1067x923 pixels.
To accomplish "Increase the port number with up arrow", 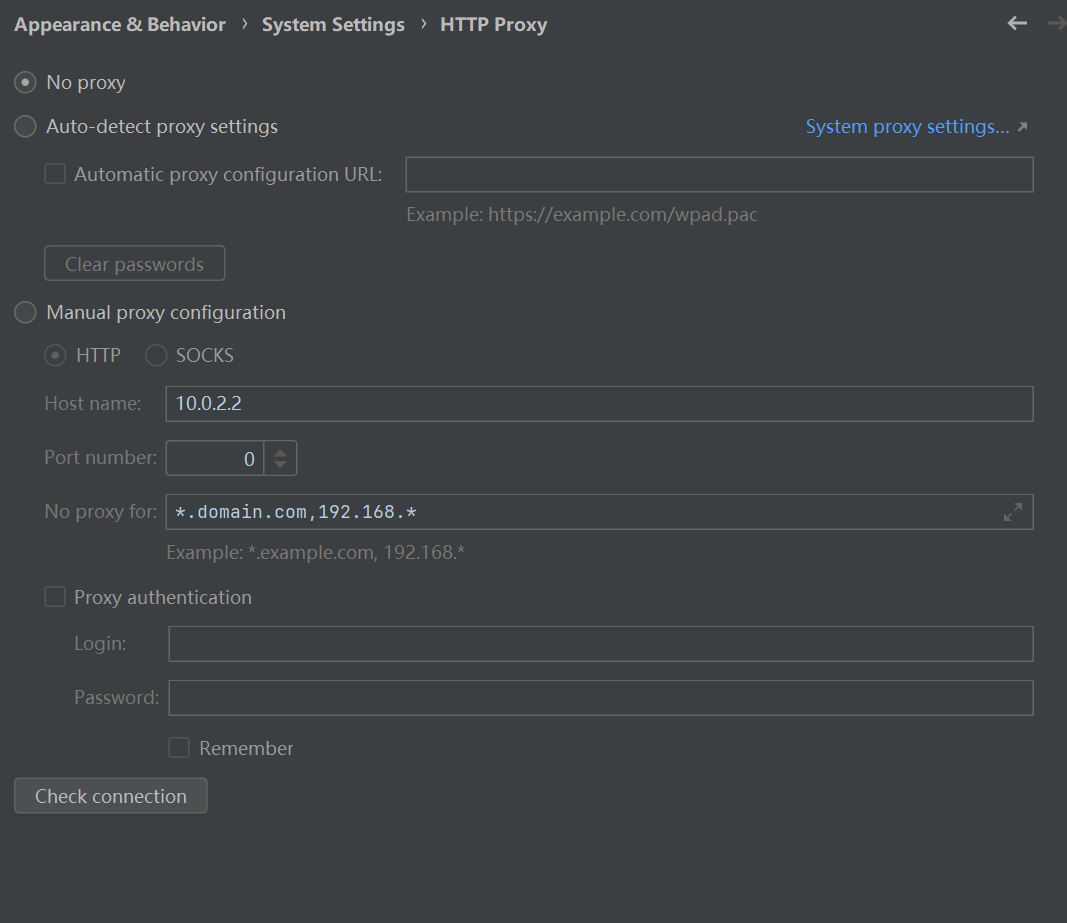I will pos(281,451).
